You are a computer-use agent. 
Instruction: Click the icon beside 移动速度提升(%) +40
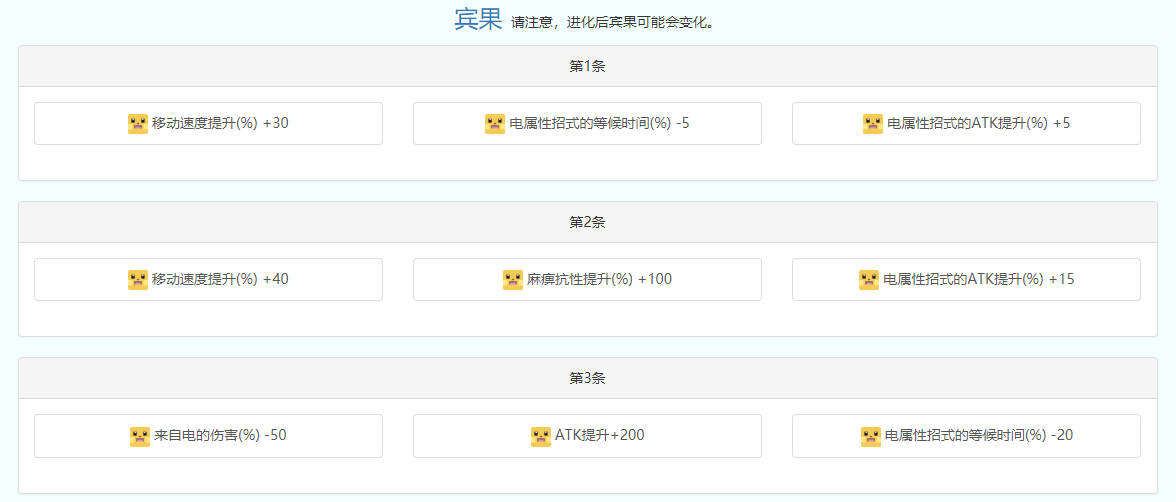point(138,280)
